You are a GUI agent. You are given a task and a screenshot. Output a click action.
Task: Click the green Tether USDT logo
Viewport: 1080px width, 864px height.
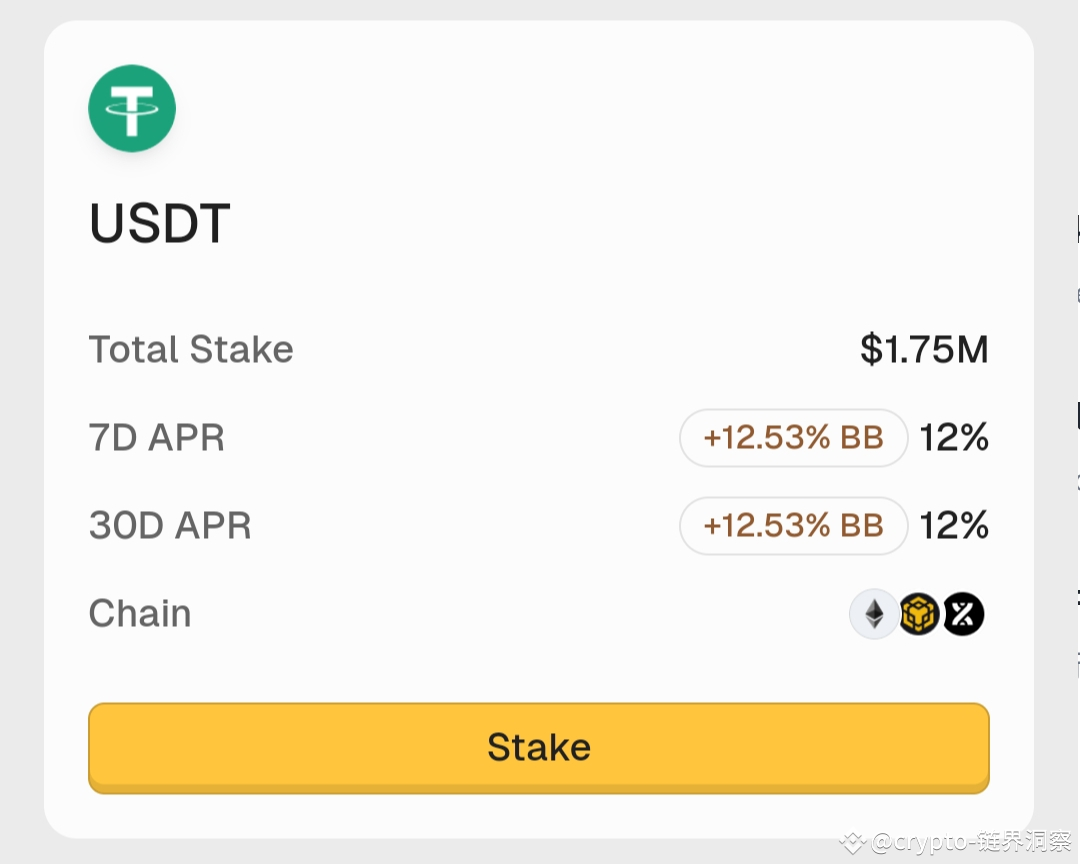132,108
